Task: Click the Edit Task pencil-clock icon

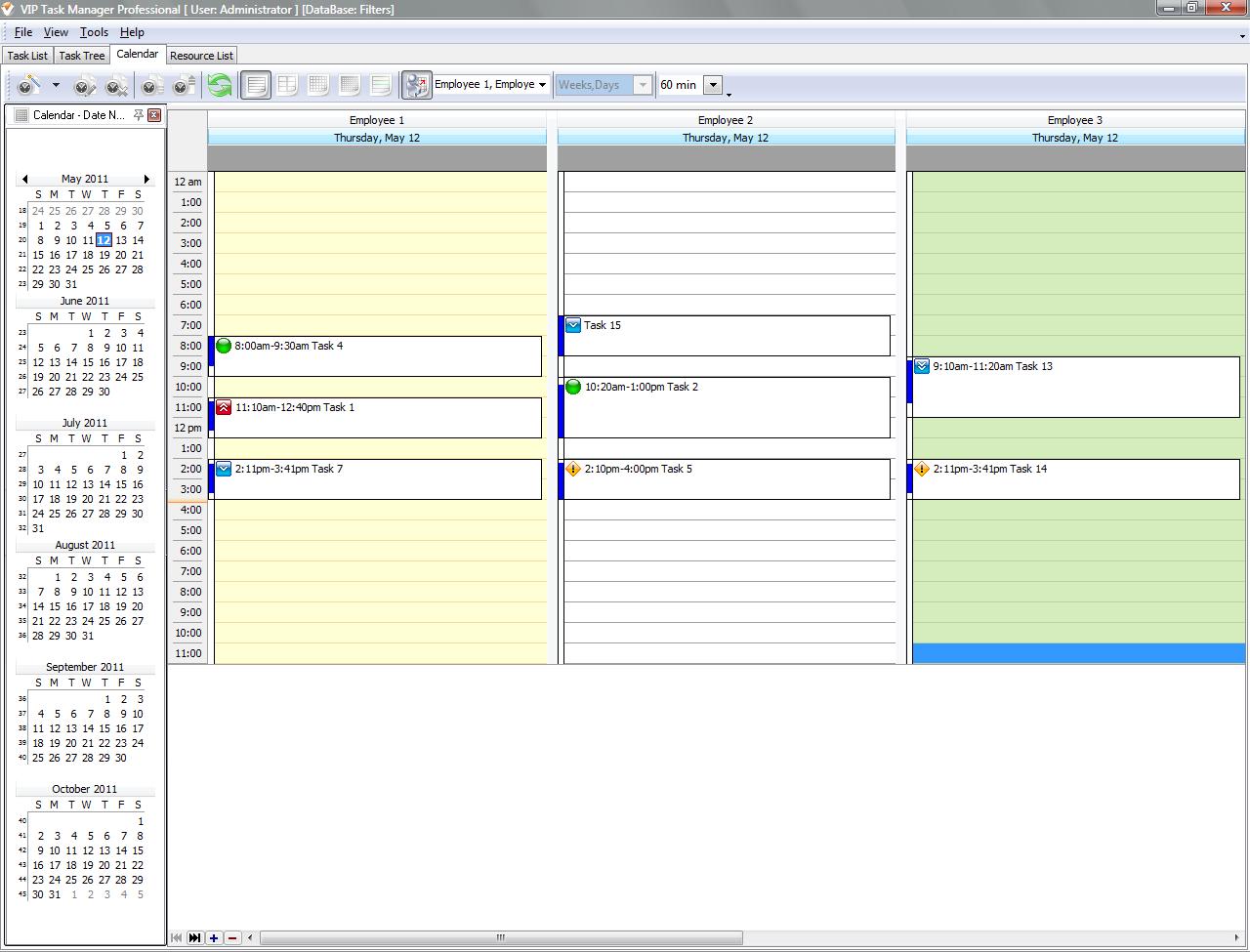Action: 85,86
